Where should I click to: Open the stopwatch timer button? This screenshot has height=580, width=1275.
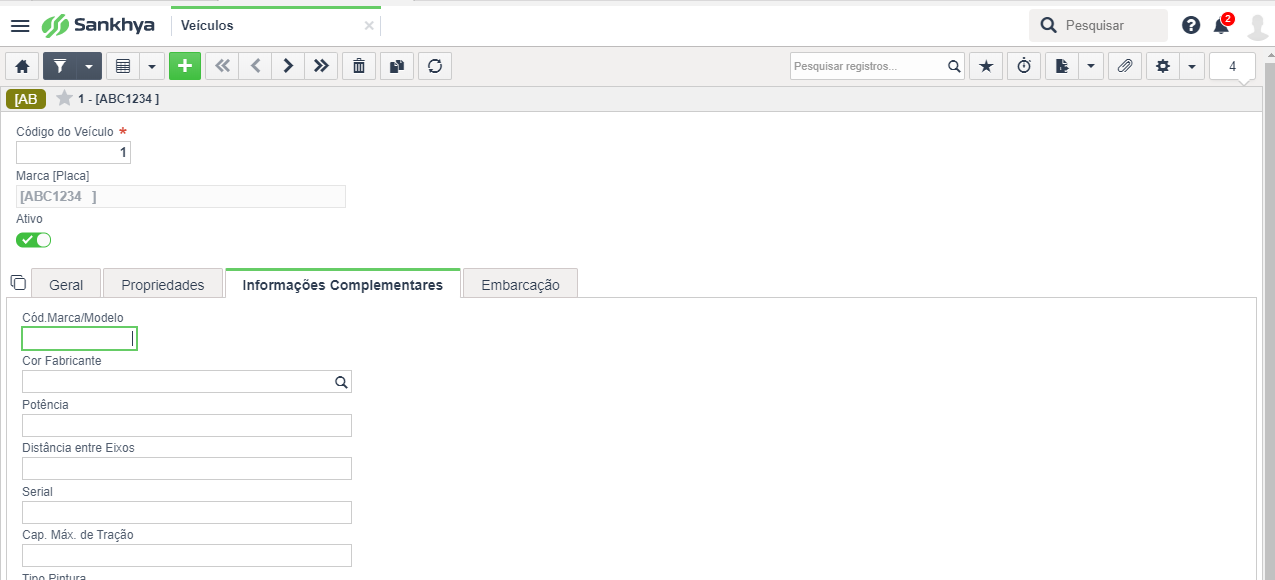(1024, 66)
